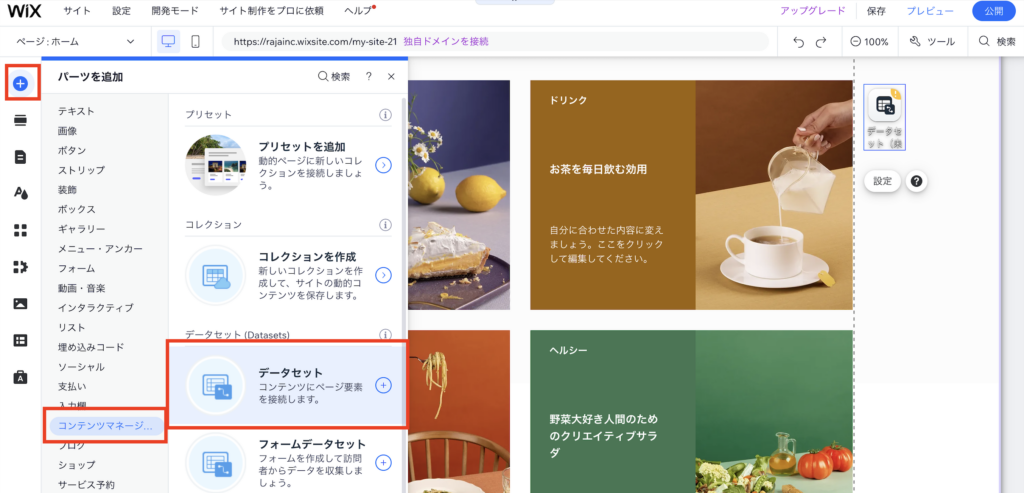The image size is (1024, 493).
Task: Open info icon beside プリセット heading
Action: pos(385,115)
